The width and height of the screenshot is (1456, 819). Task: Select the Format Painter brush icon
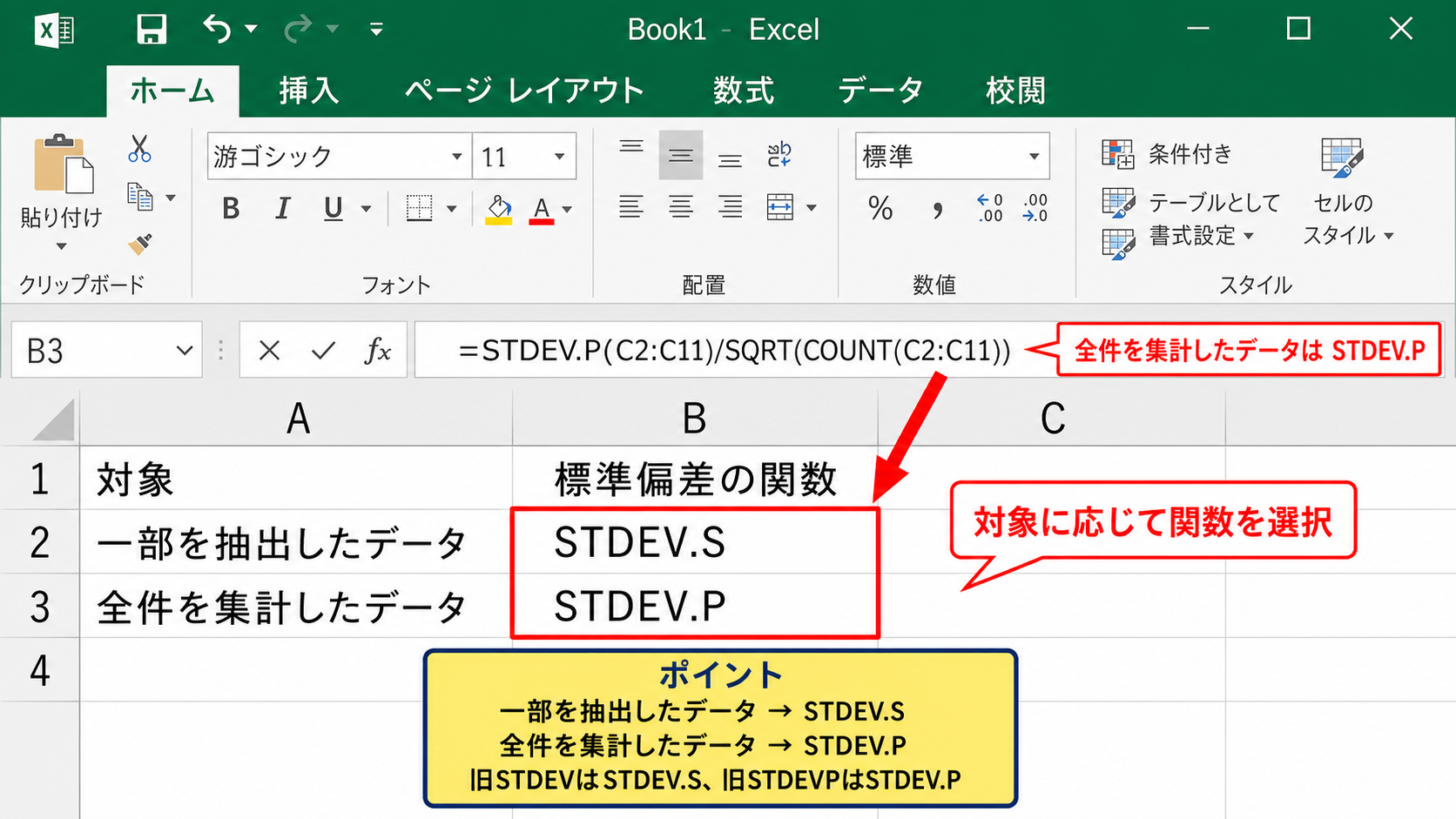(x=139, y=245)
